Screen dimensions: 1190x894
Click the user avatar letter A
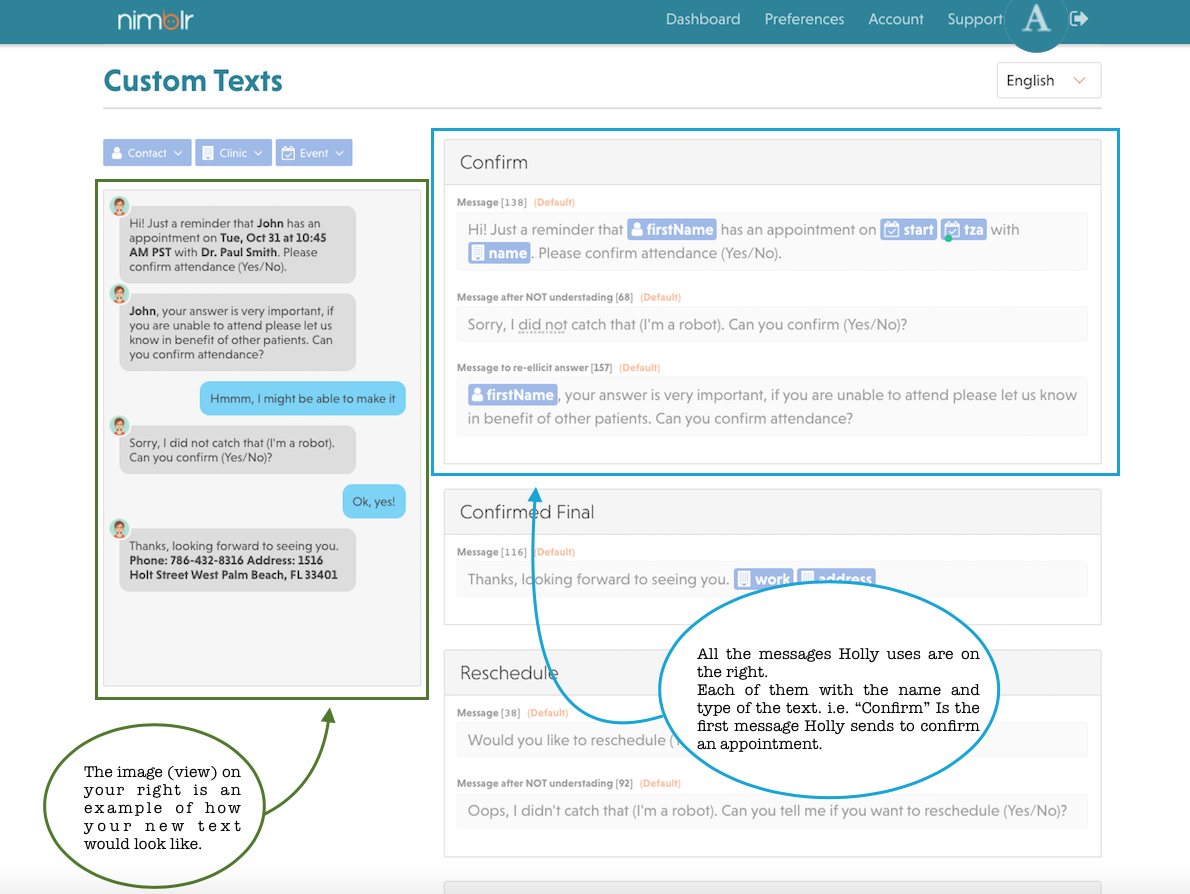tap(1036, 18)
